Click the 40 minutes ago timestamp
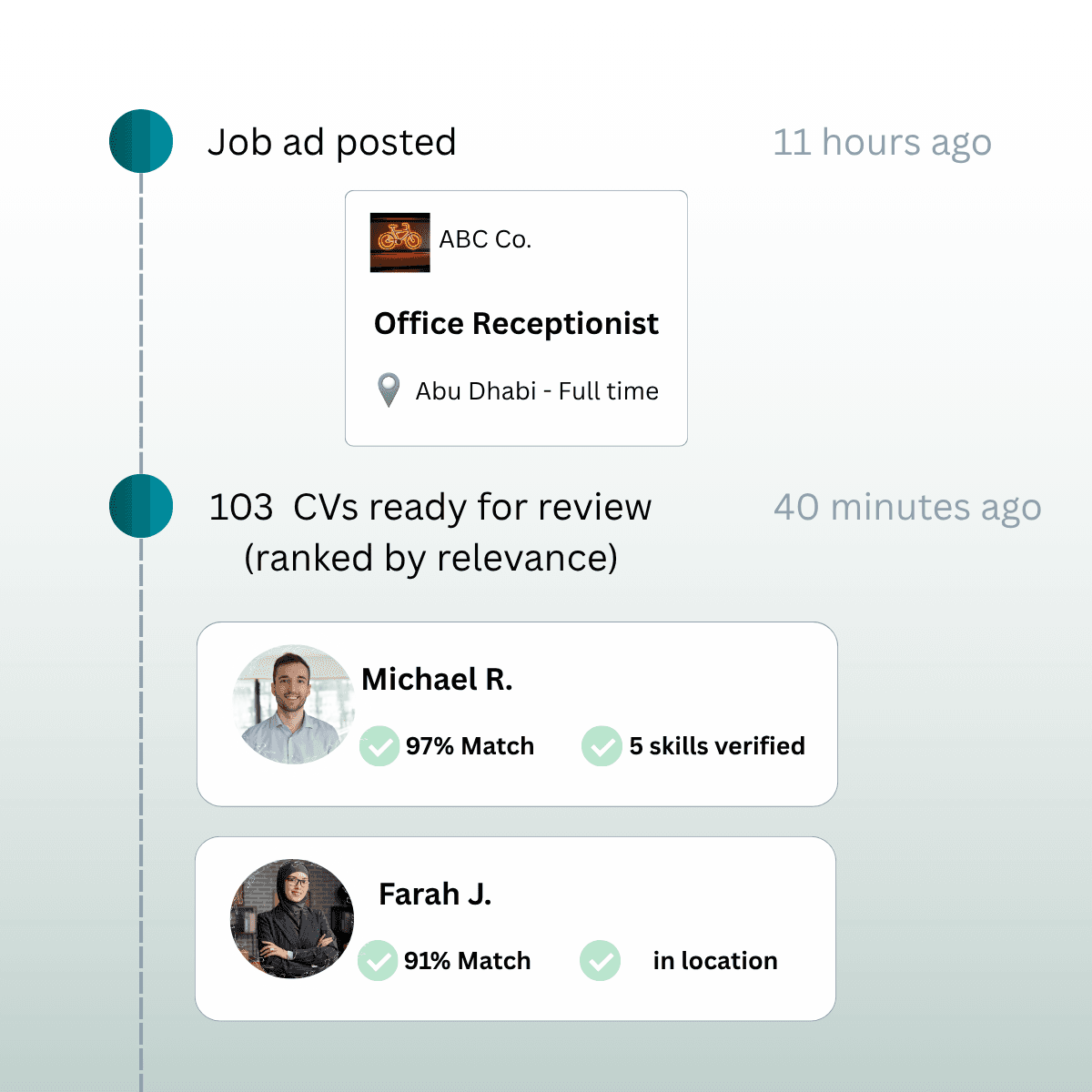The image size is (1092, 1092). coord(907,508)
